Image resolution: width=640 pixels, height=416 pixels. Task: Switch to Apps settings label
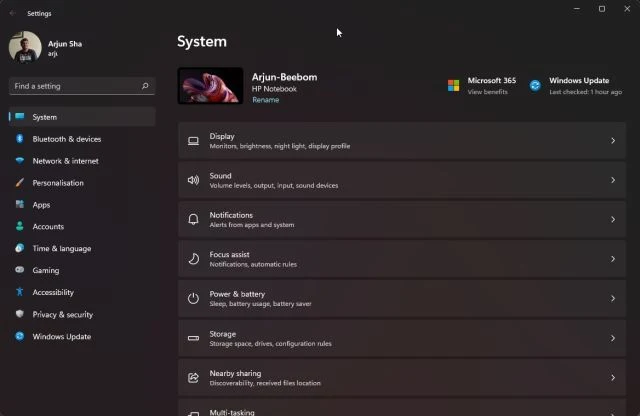[x=41, y=205]
